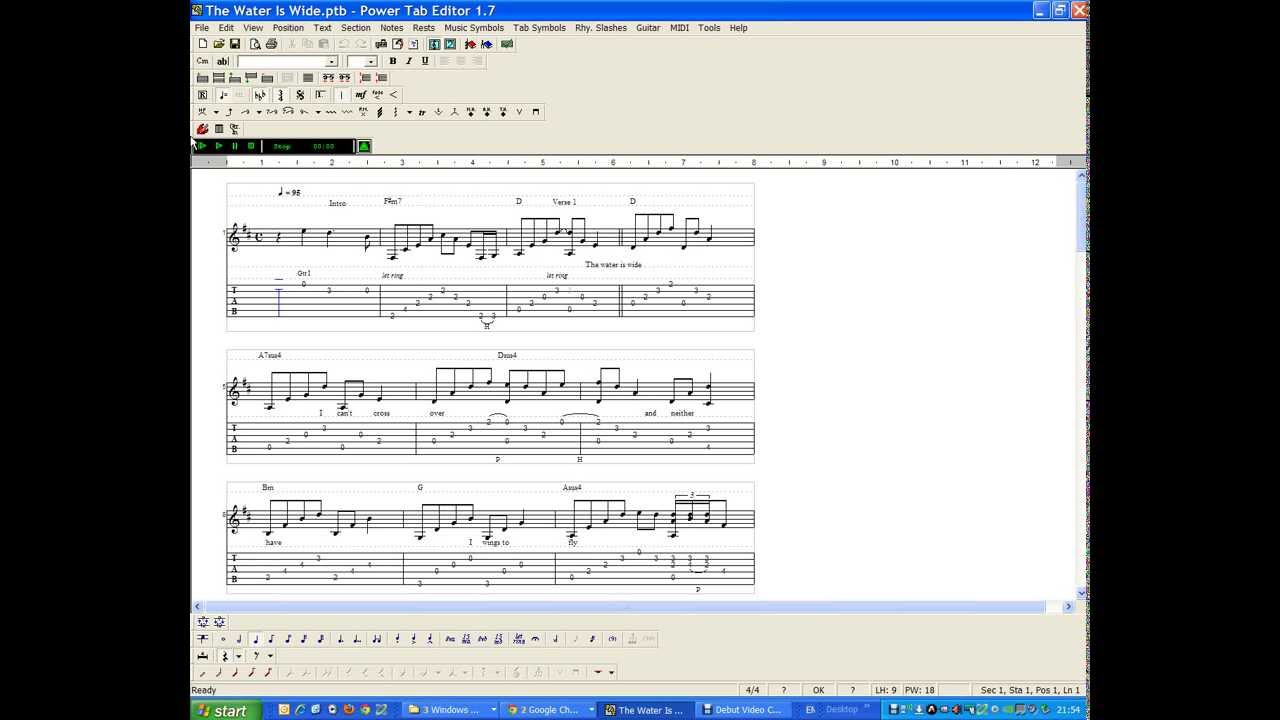1280x720 pixels.
Task: Switch to Debut Video taskbar window
Action: pos(742,710)
